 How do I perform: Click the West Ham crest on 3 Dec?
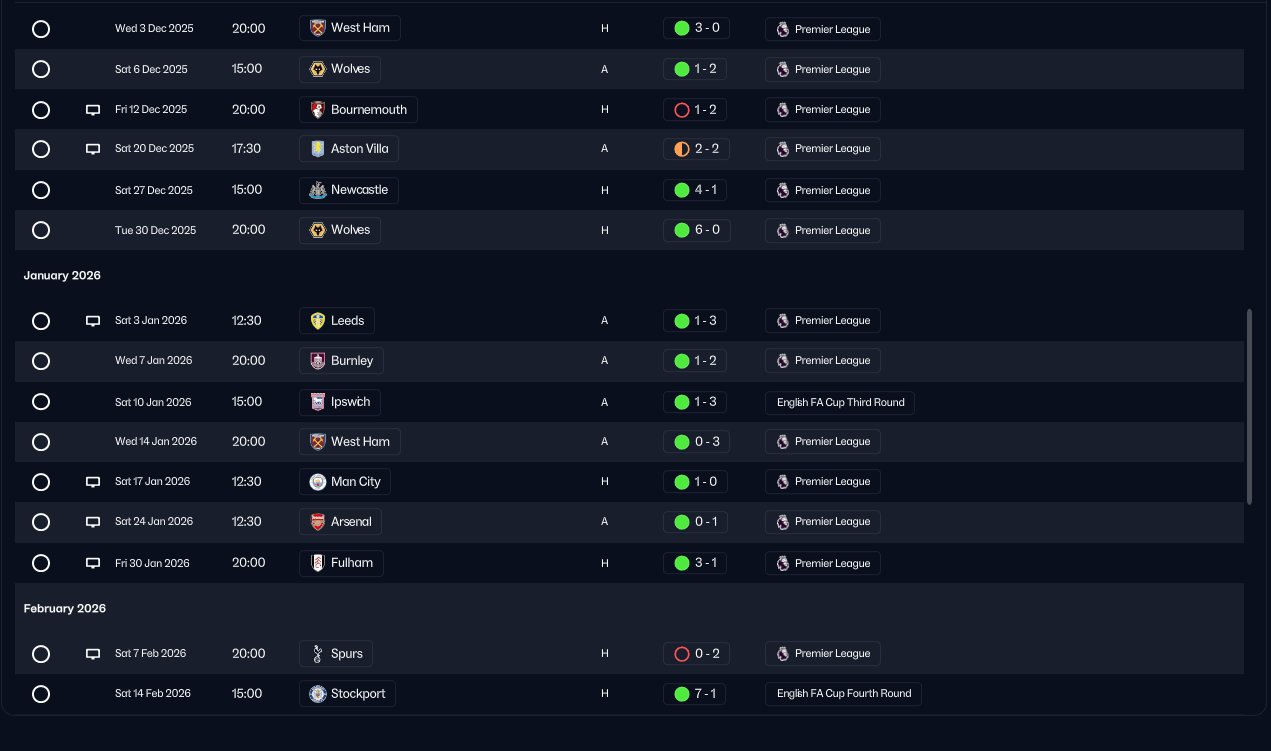tap(318, 28)
